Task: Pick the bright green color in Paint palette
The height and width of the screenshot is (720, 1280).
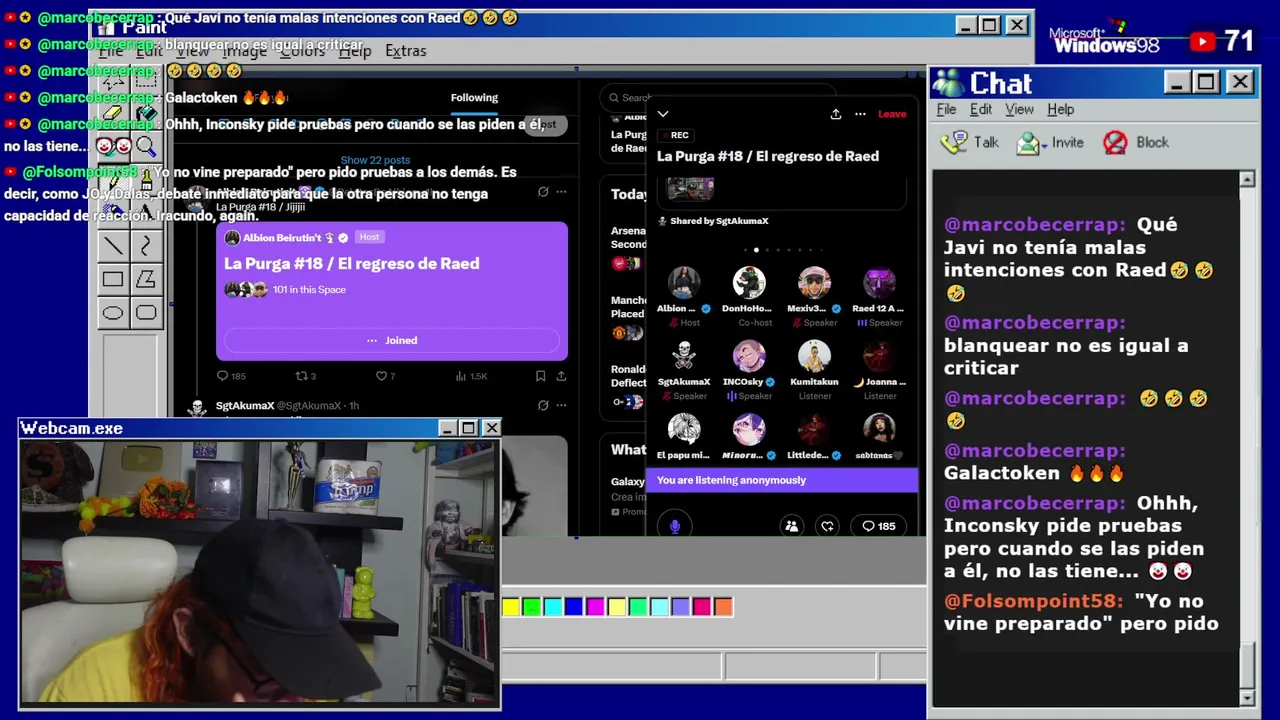Action: (x=531, y=607)
